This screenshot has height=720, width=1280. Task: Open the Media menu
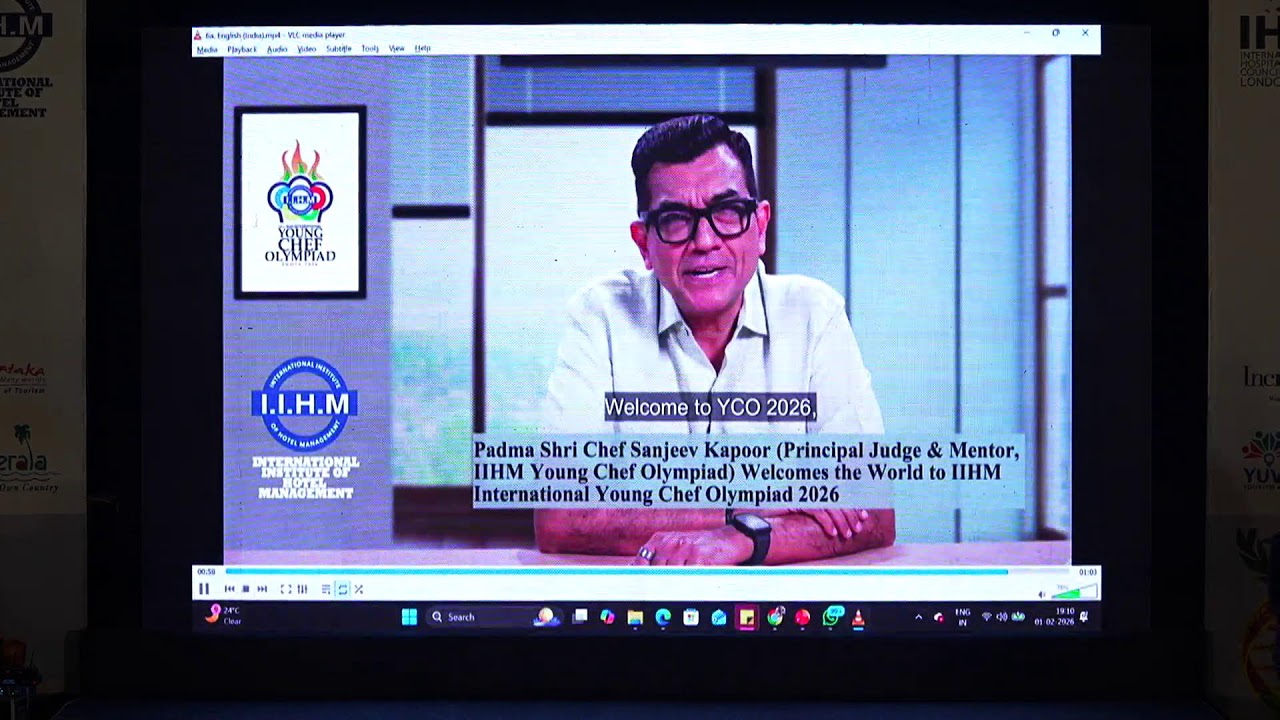coord(207,49)
